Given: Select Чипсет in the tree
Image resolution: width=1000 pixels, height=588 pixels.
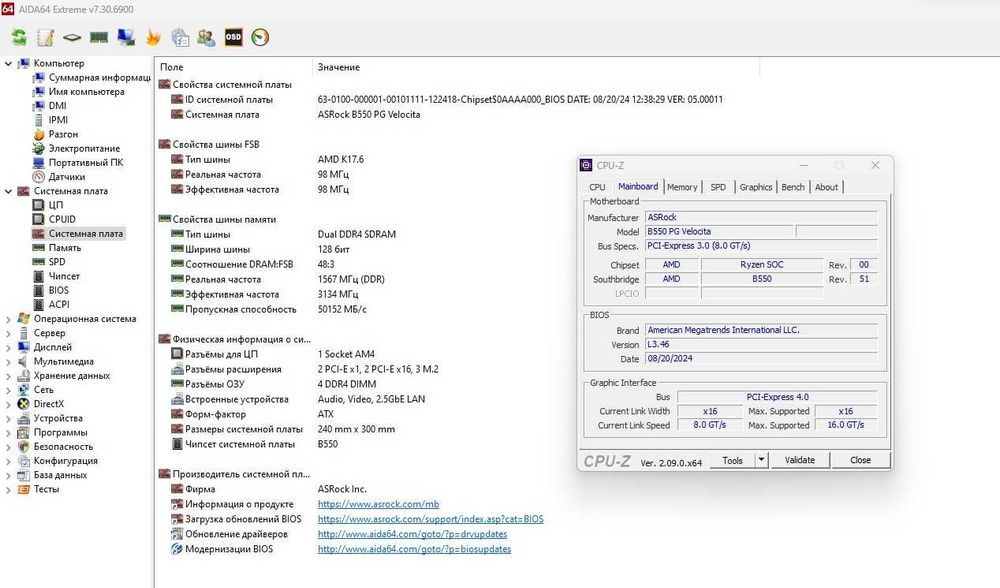Looking at the screenshot, I should (x=64, y=276).
